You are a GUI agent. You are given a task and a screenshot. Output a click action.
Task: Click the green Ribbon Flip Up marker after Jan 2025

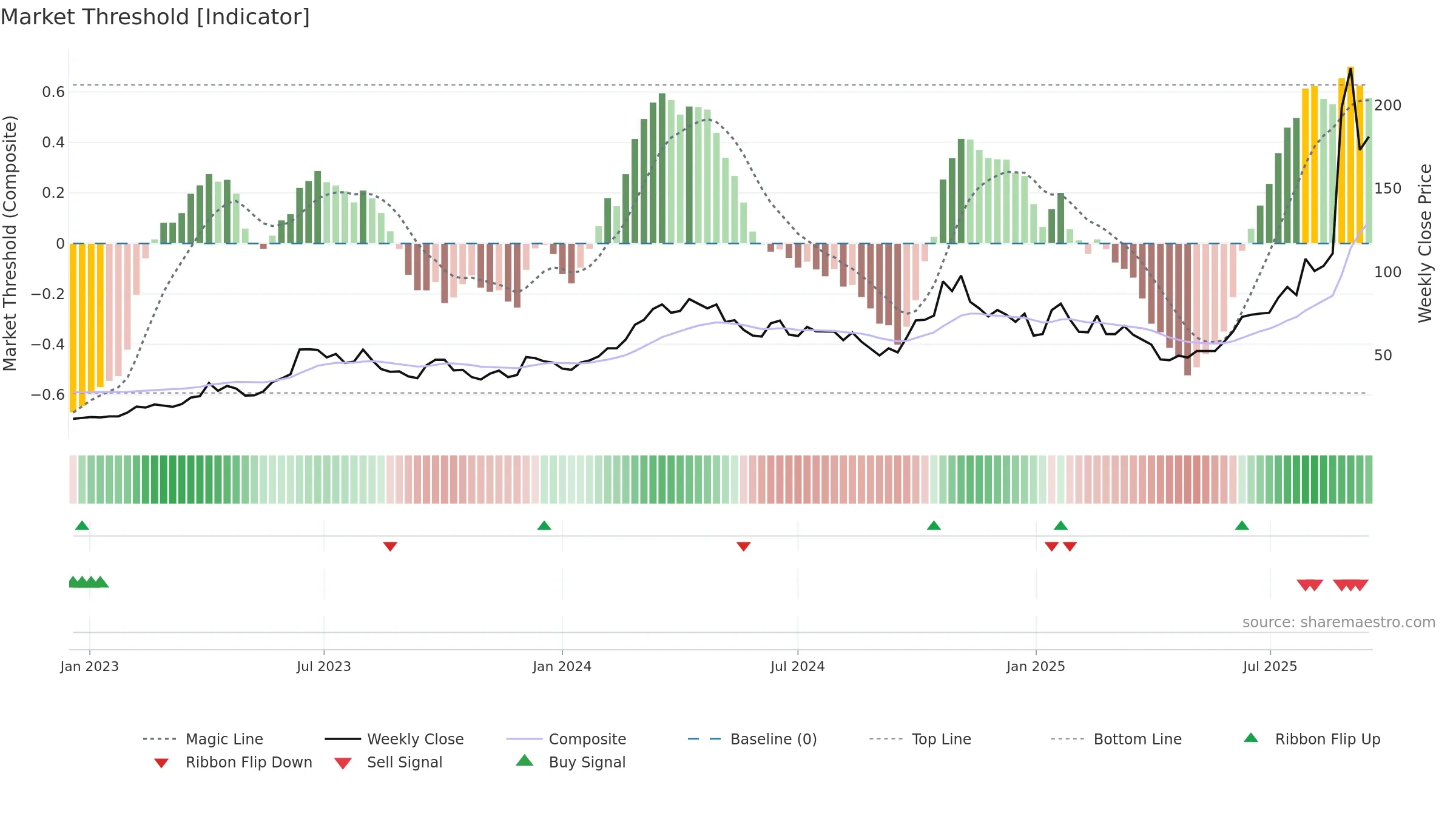[x=1060, y=525]
